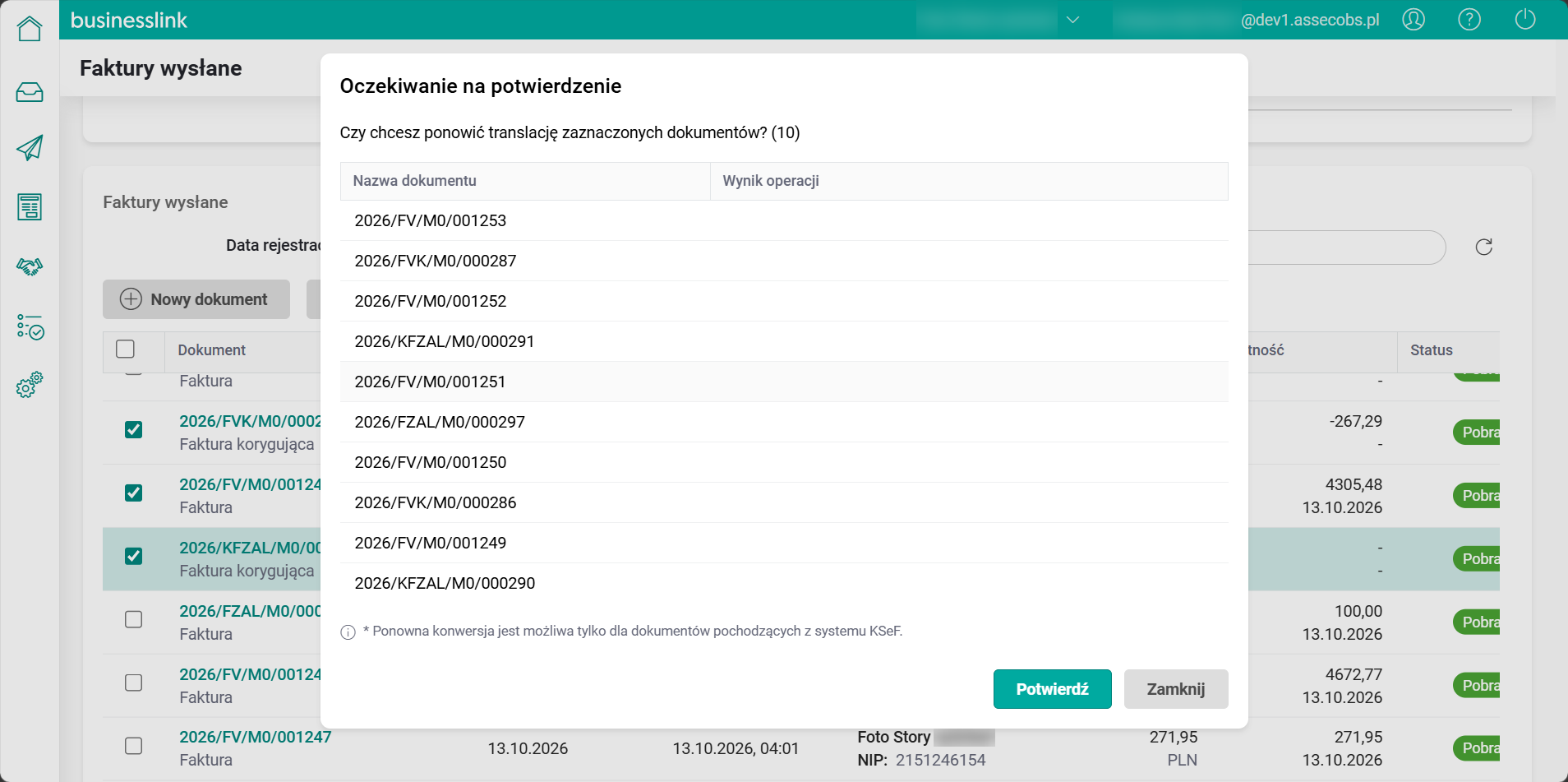1568x782 pixels.
Task: Select row 2026/KFZAL/M0/000291 in dialog
Action: [784, 341]
